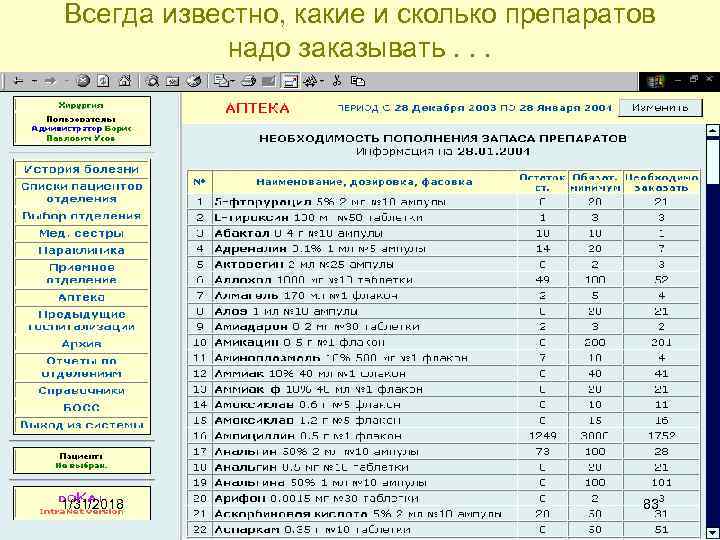720x540 pixels.
Task: Click the L-тироксин row name
Action: pos(252,218)
